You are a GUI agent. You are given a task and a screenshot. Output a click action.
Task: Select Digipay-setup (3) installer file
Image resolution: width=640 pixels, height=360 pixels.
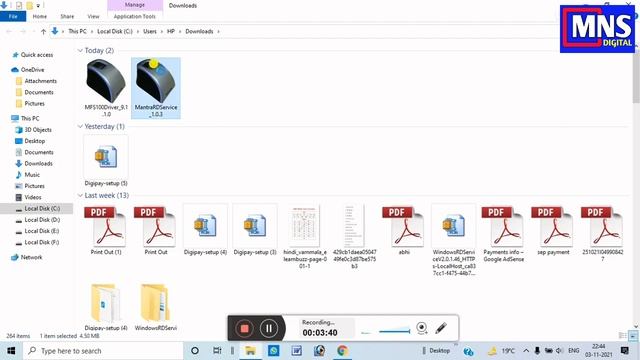click(255, 230)
